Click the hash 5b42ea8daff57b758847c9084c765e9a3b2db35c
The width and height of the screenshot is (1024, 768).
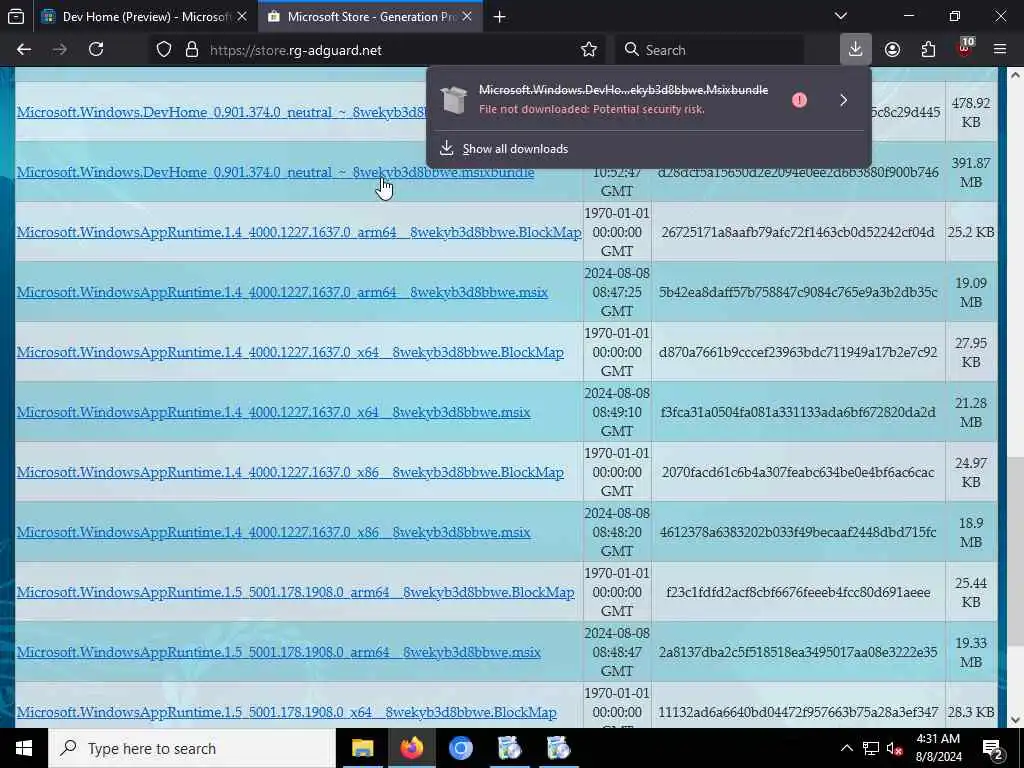click(798, 293)
